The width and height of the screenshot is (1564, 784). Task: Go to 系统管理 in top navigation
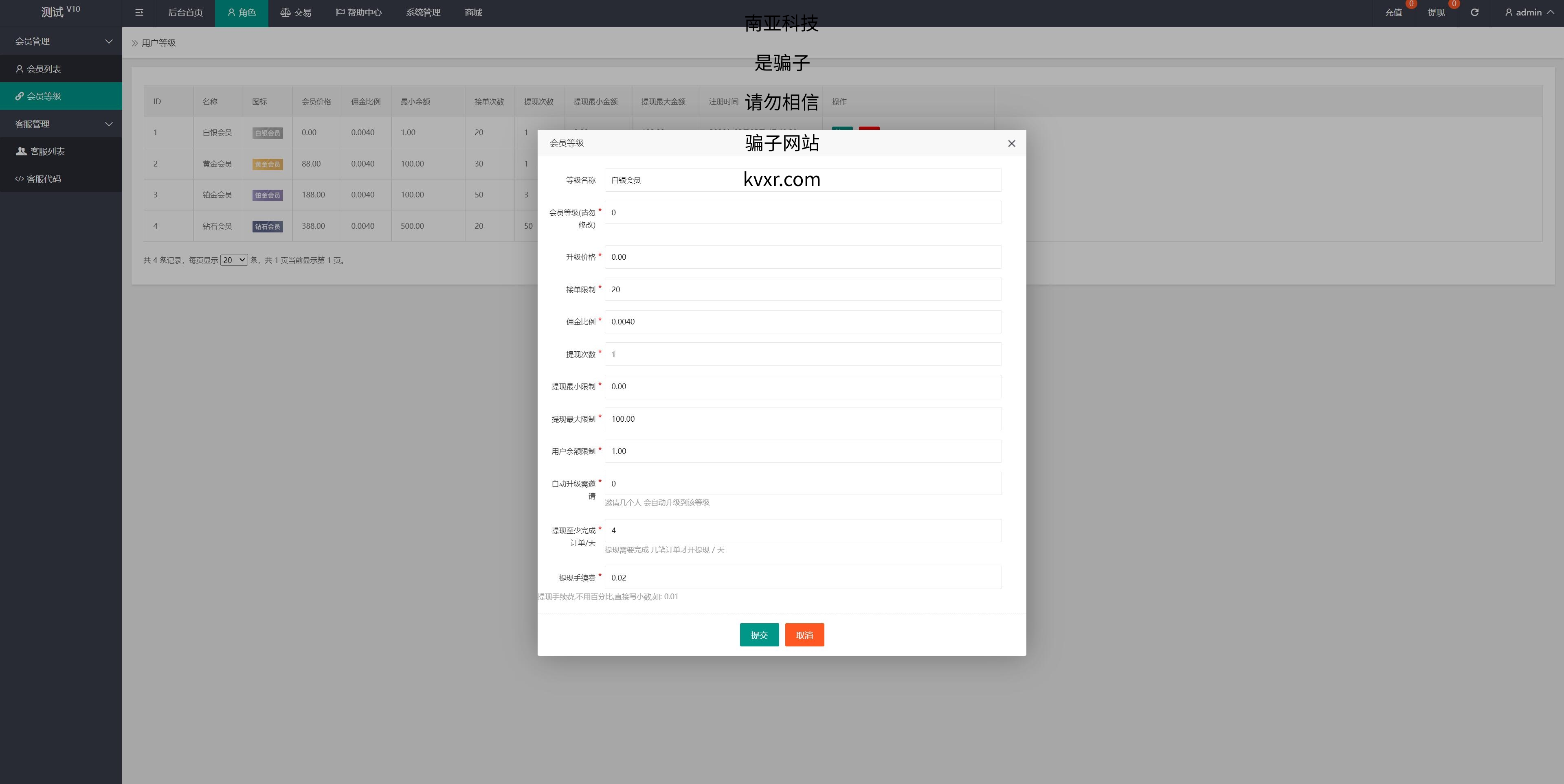(x=423, y=13)
